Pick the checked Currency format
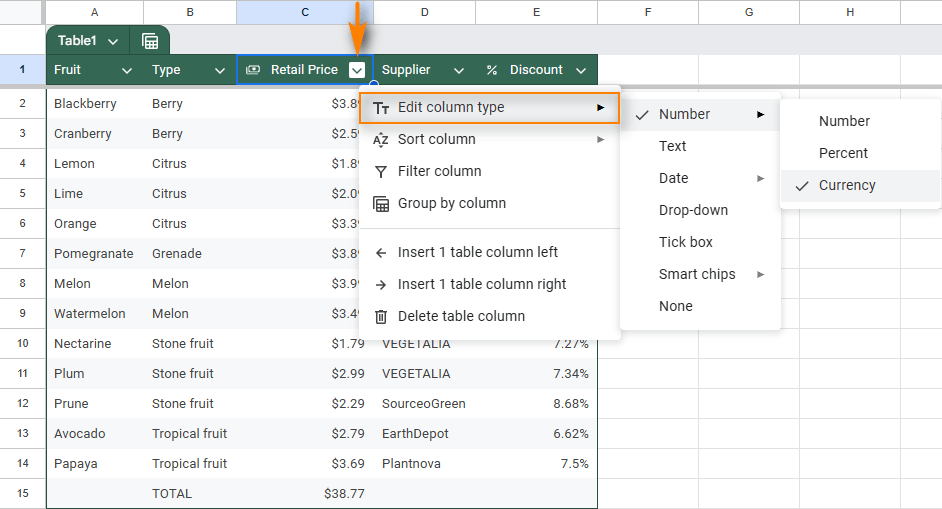942x509 pixels. 860,186
